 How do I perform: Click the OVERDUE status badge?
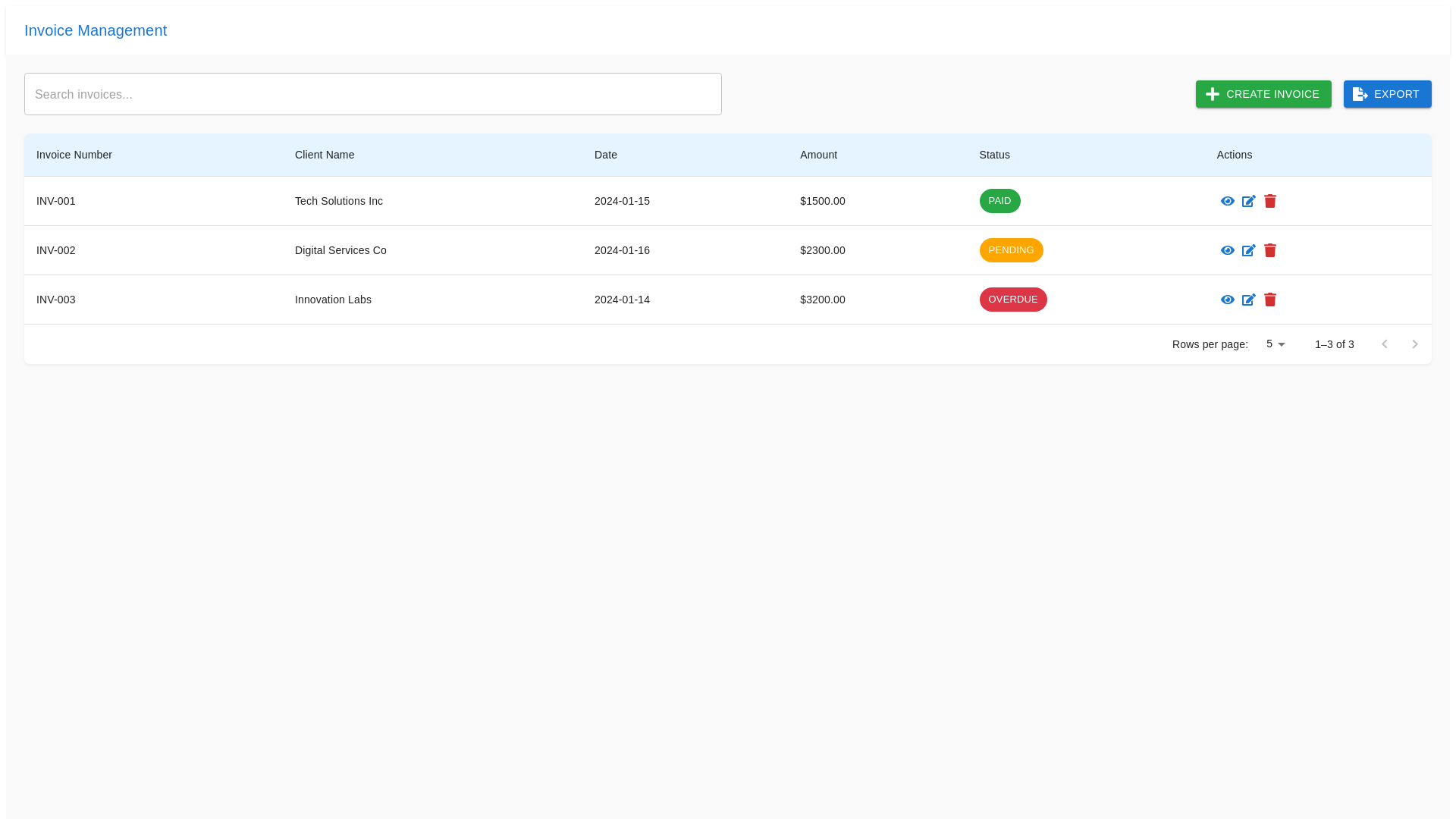[x=1013, y=300]
